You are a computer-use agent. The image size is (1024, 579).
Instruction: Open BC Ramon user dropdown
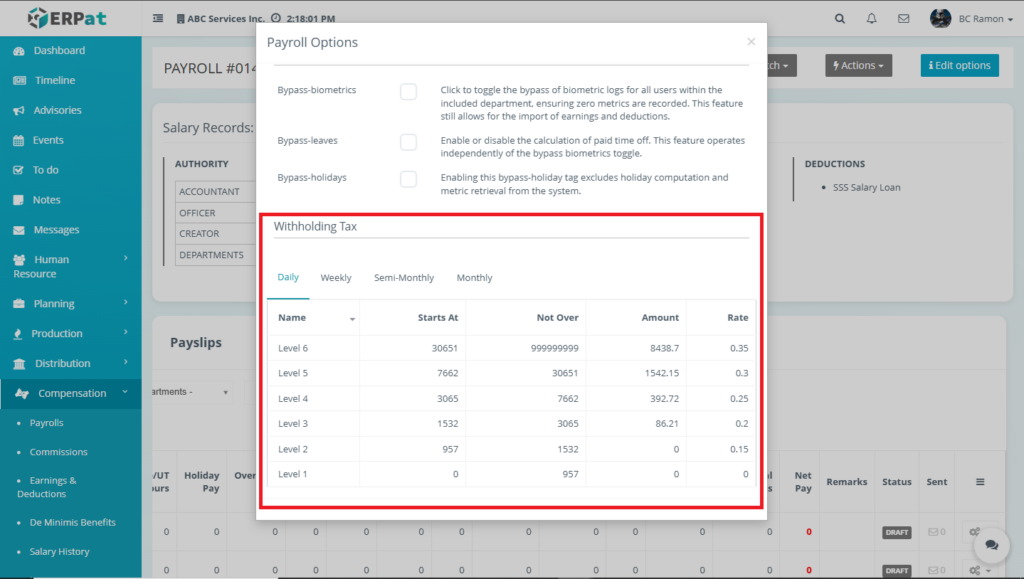pyautogui.click(x=985, y=19)
